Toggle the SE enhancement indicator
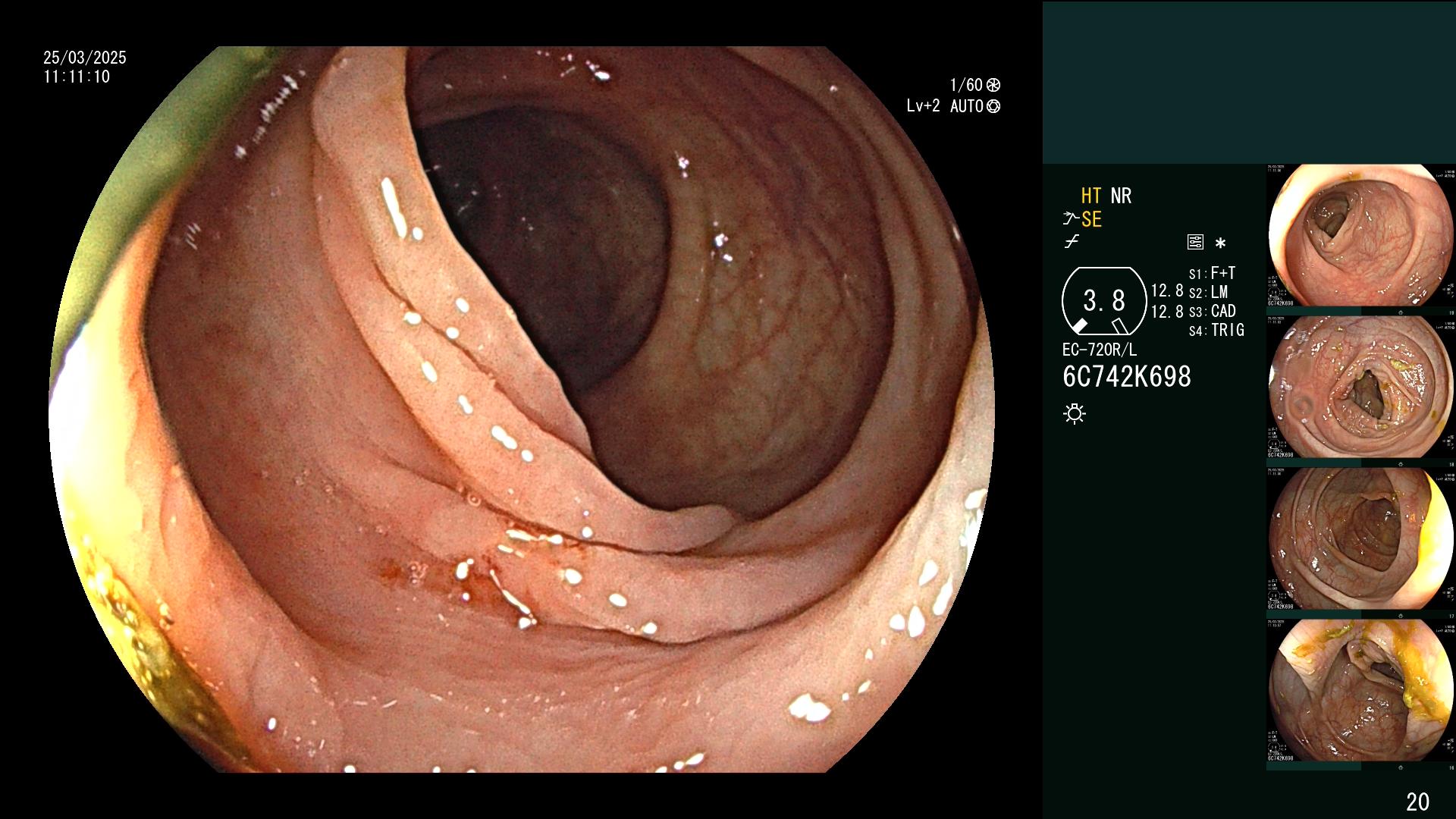Viewport: 1456px width, 819px height. (x=1091, y=219)
